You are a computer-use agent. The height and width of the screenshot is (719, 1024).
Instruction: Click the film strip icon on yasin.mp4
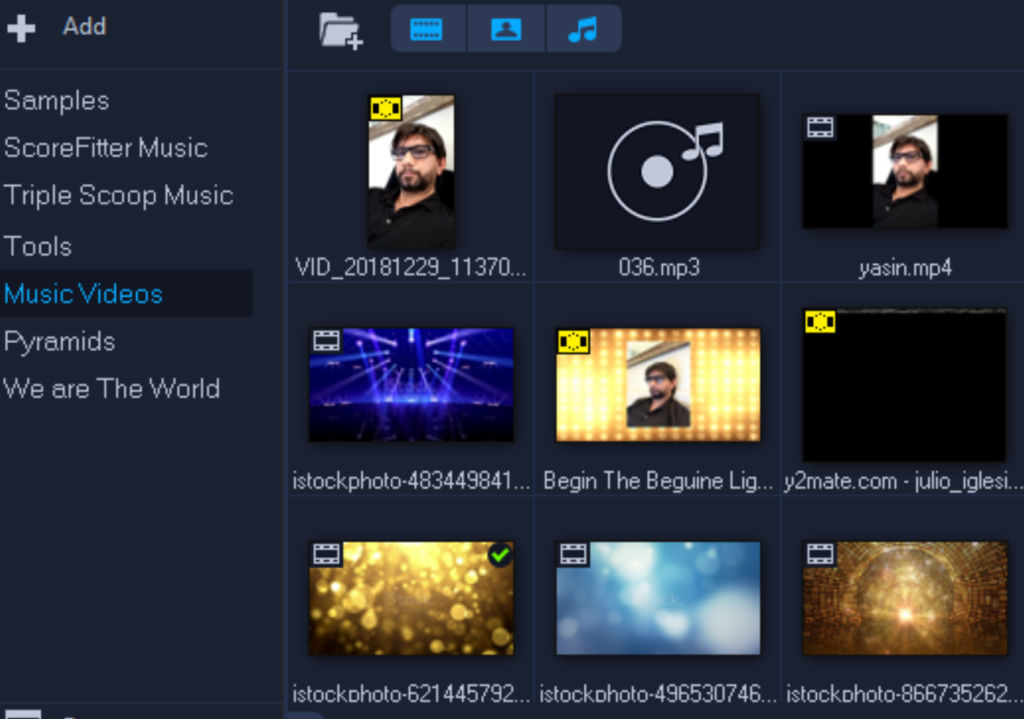click(x=820, y=127)
